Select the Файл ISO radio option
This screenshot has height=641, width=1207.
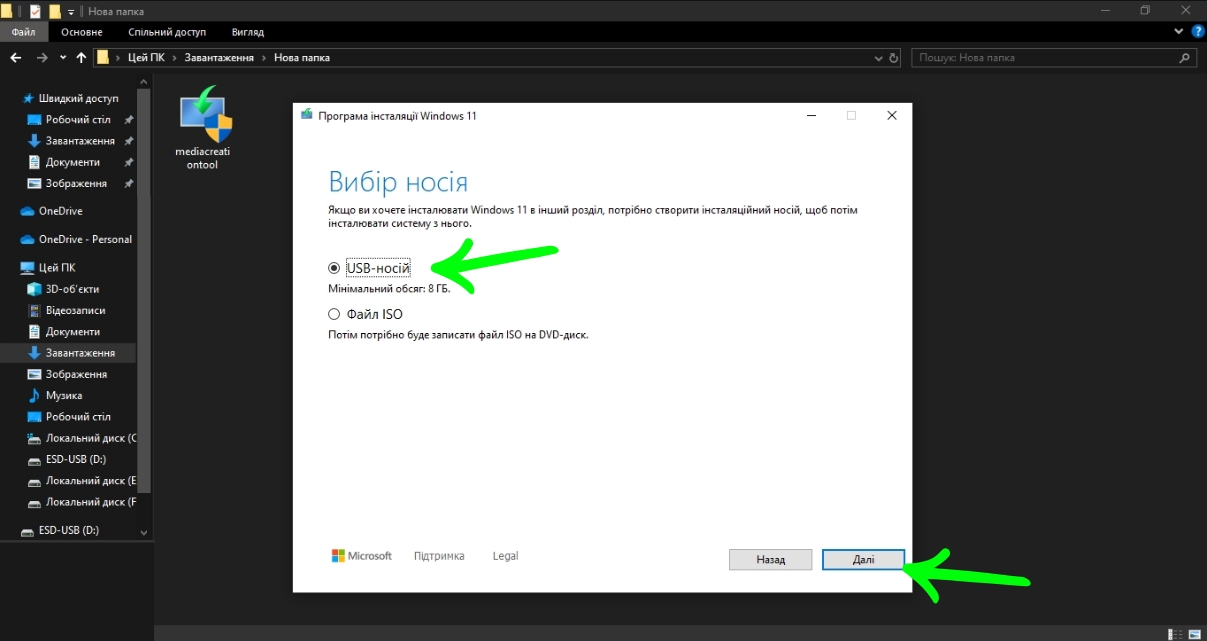(x=334, y=314)
